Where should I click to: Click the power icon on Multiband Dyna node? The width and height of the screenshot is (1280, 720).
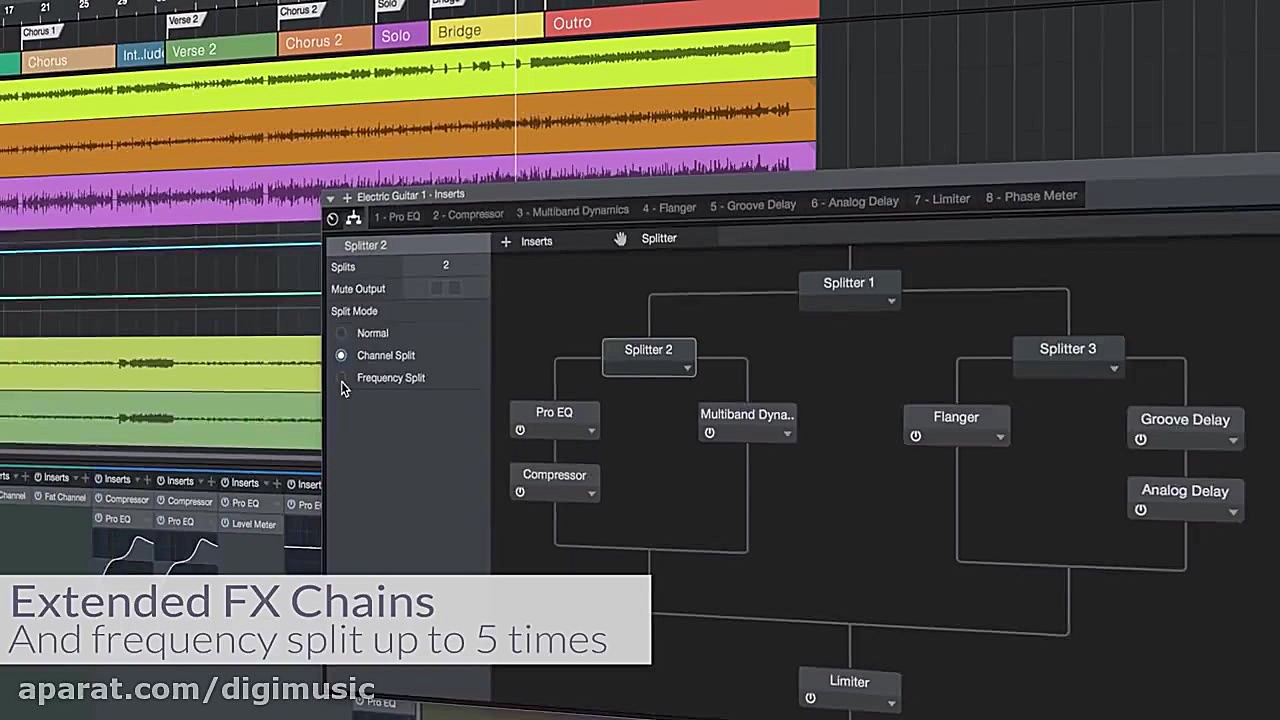click(710, 433)
